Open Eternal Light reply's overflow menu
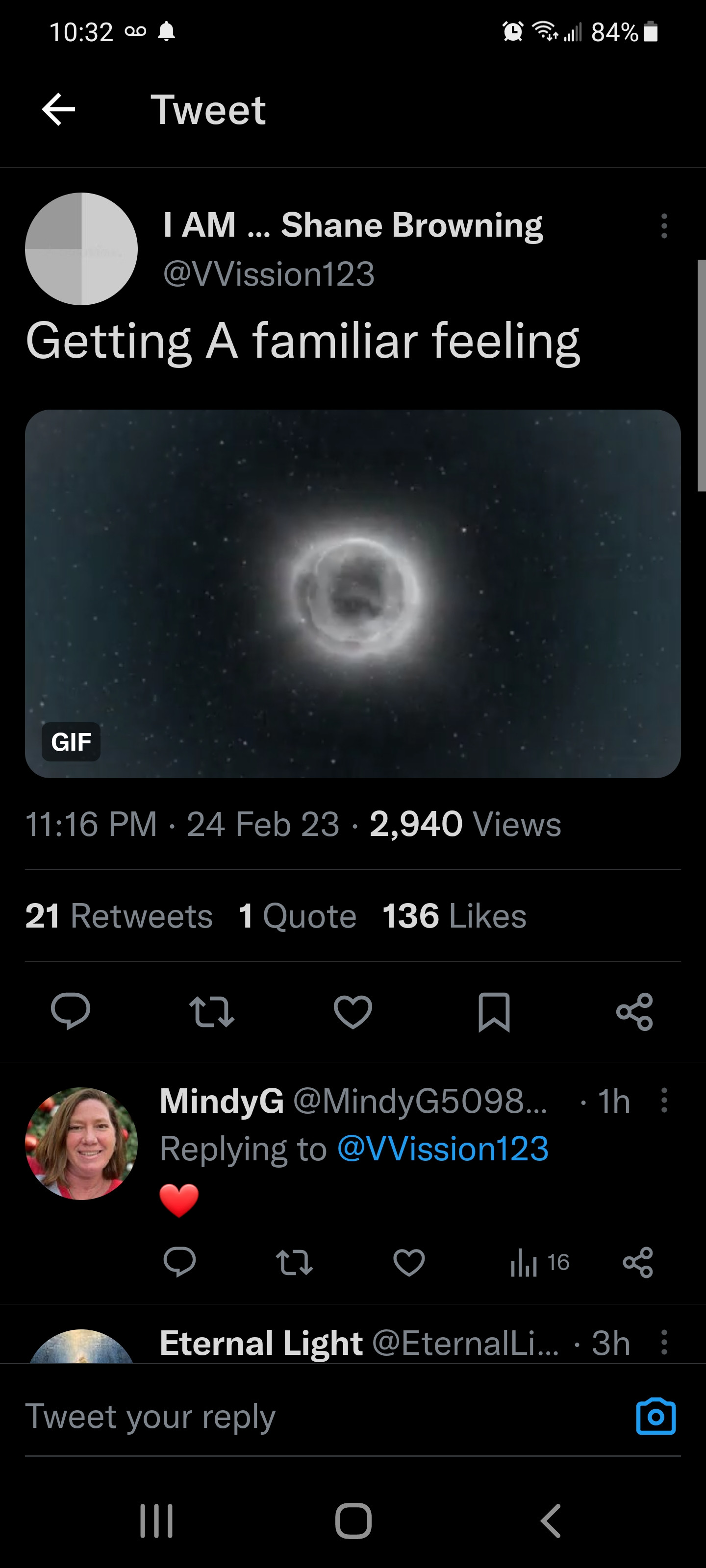The image size is (706, 1568). coord(664,1342)
